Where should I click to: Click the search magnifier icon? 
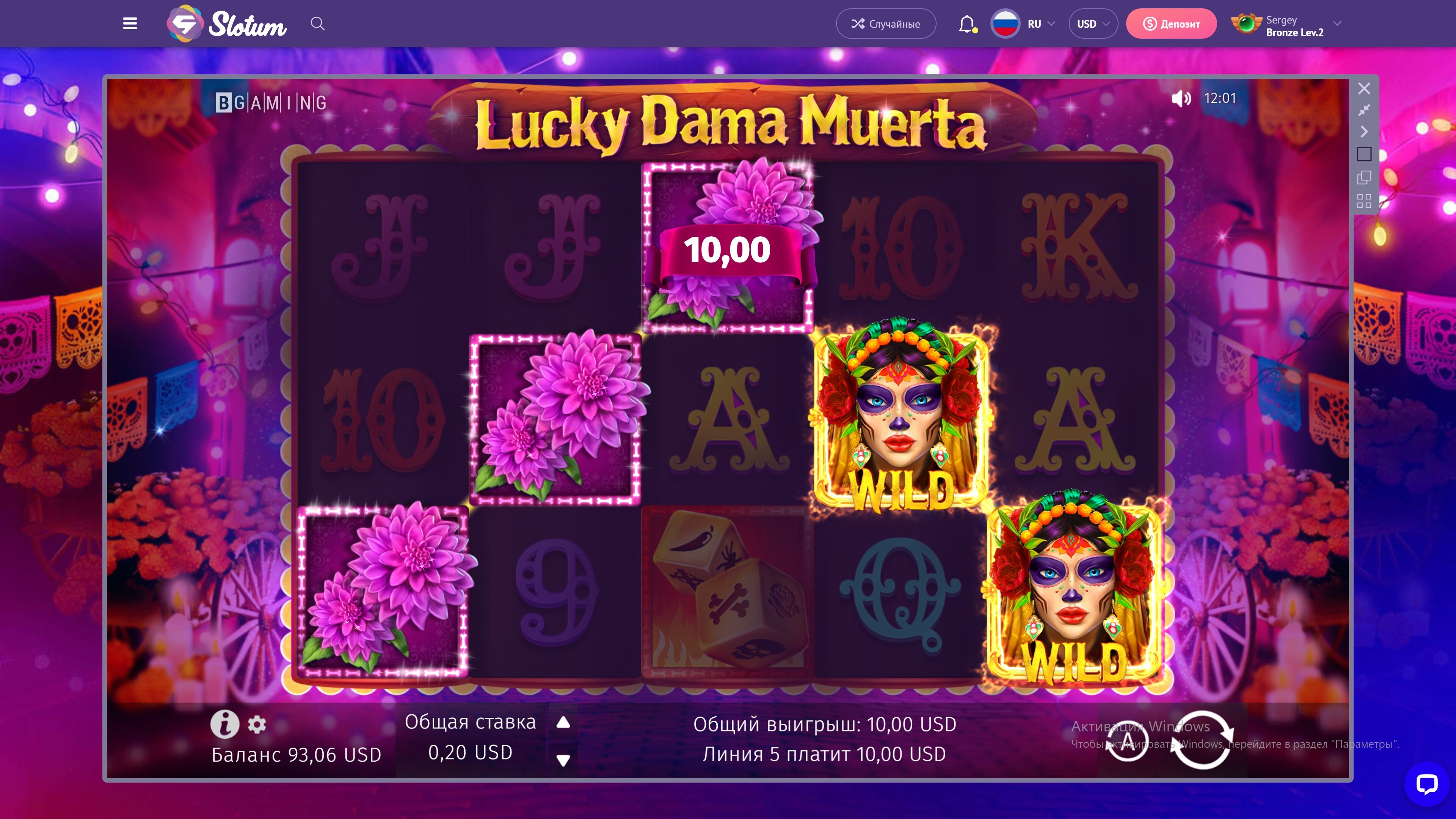coord(318,24)
